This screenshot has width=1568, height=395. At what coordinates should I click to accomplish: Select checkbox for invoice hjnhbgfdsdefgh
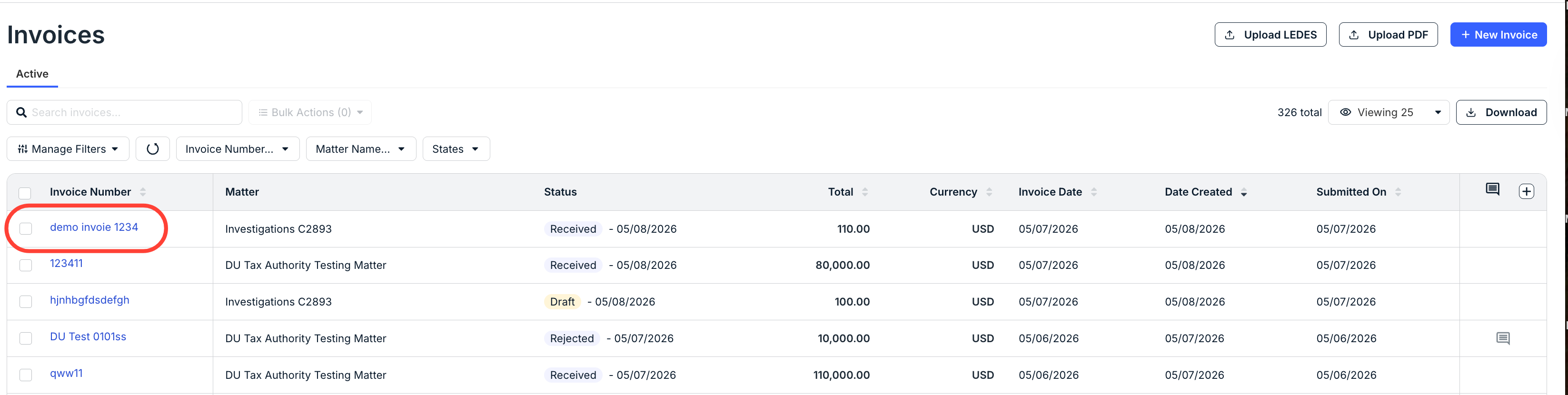(x=26, y=302)
